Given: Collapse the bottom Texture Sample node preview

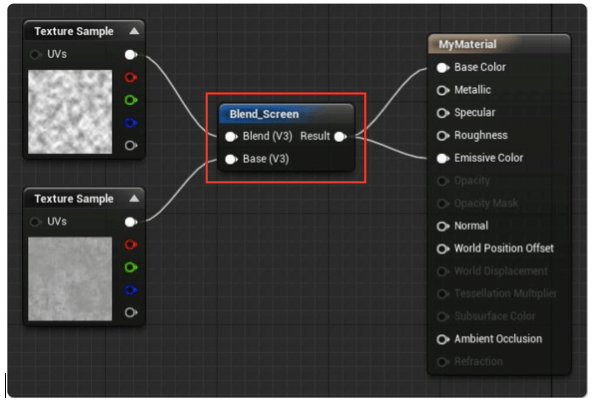Looking at the screenshot, I should (134, 199).
